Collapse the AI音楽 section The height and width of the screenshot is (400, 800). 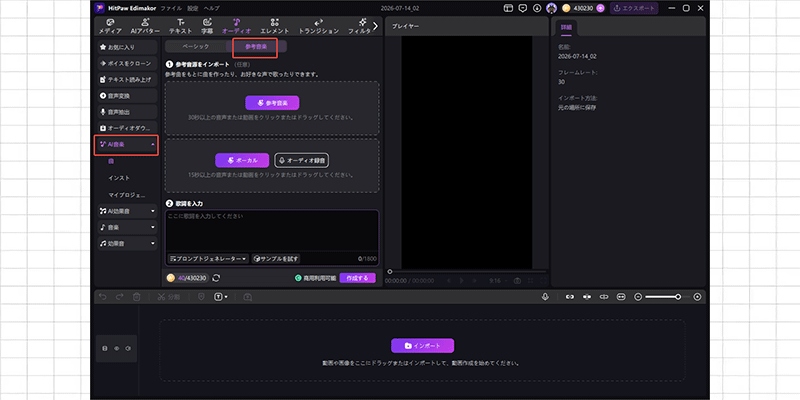(127, 145)
